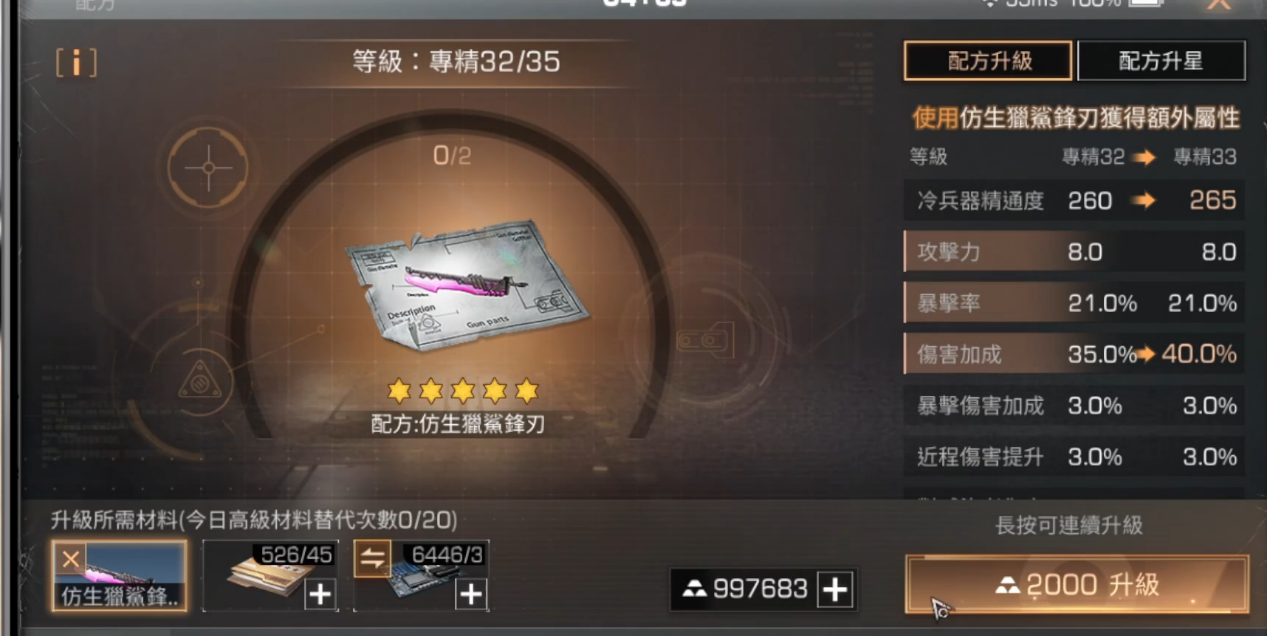This screenshot has width=1267, height=636.
Task: Click the 冷兵器精通度 stat row
Action: [1074, 200]
